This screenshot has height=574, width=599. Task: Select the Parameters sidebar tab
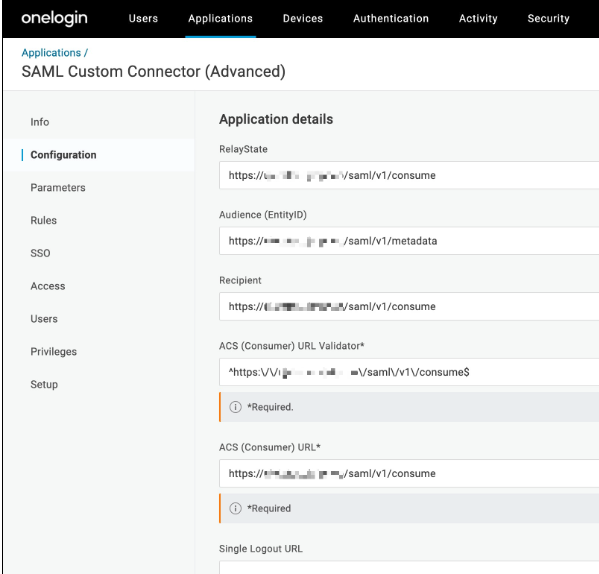click(58, 188)
